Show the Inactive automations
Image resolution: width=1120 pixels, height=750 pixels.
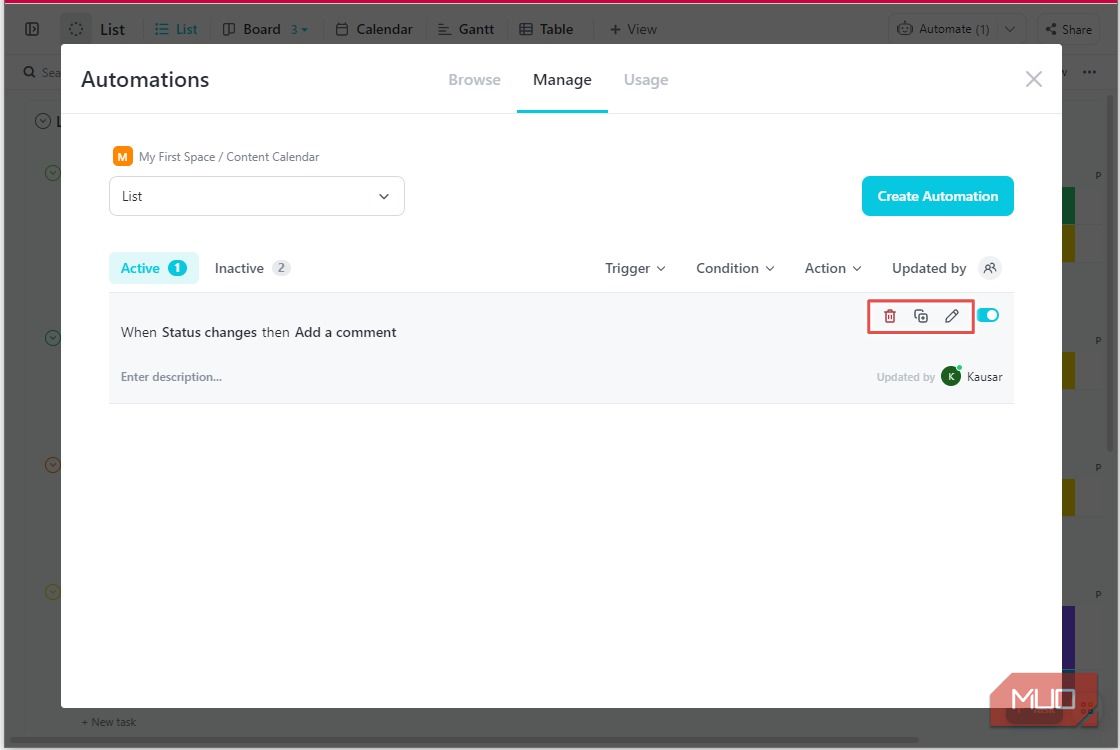pyautogui.click(x=252, y=268)
